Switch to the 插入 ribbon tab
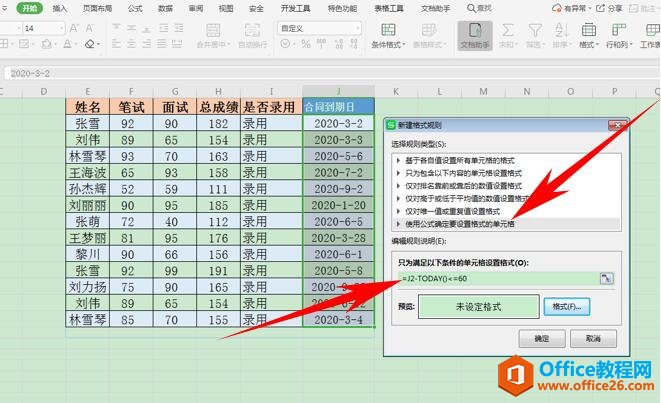This screenshot has height=403, width=661. coord(61,8)
